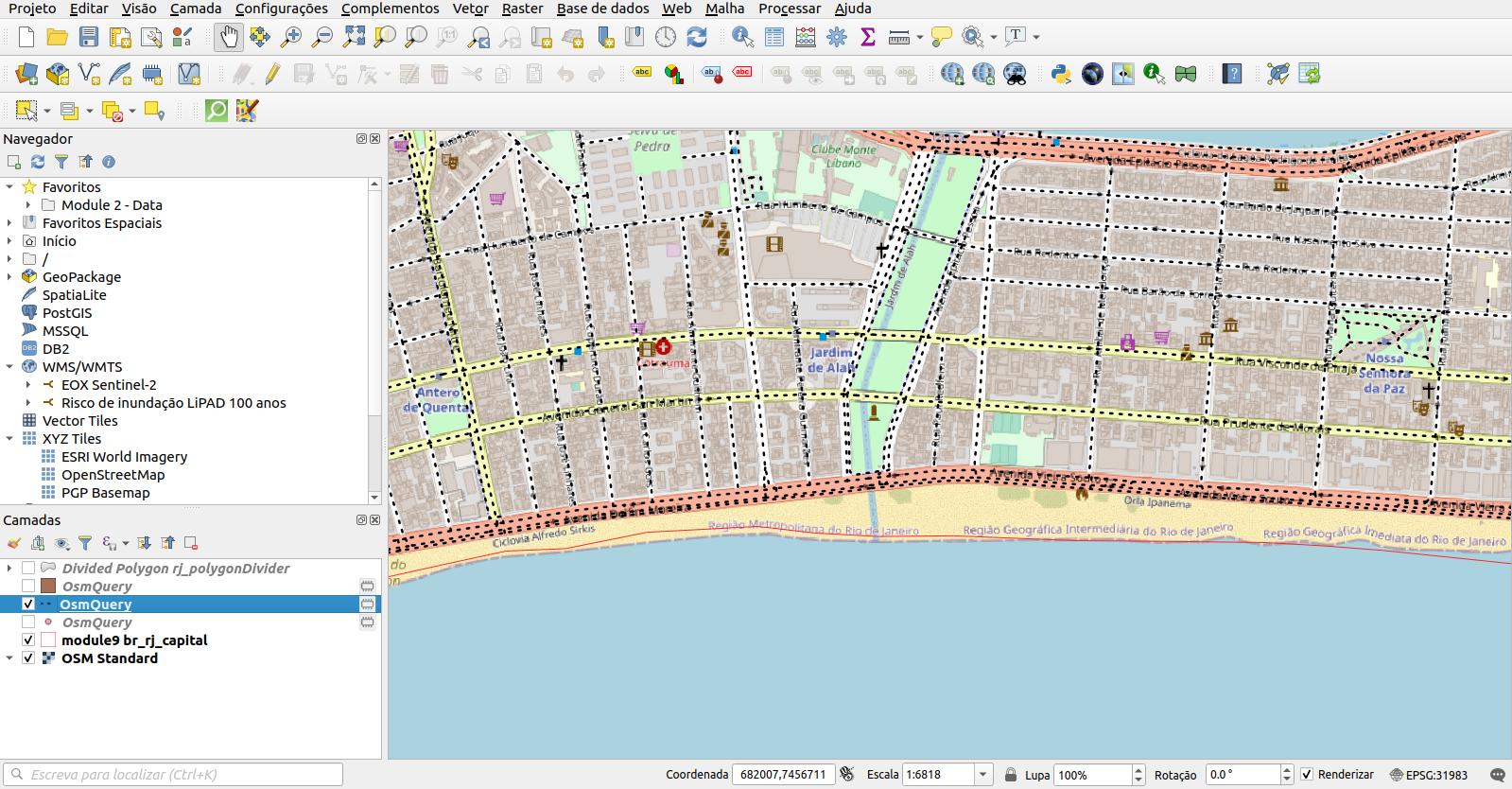
Task: Click the yellow Layer Labeling abc icon
Action: (642, 73)
